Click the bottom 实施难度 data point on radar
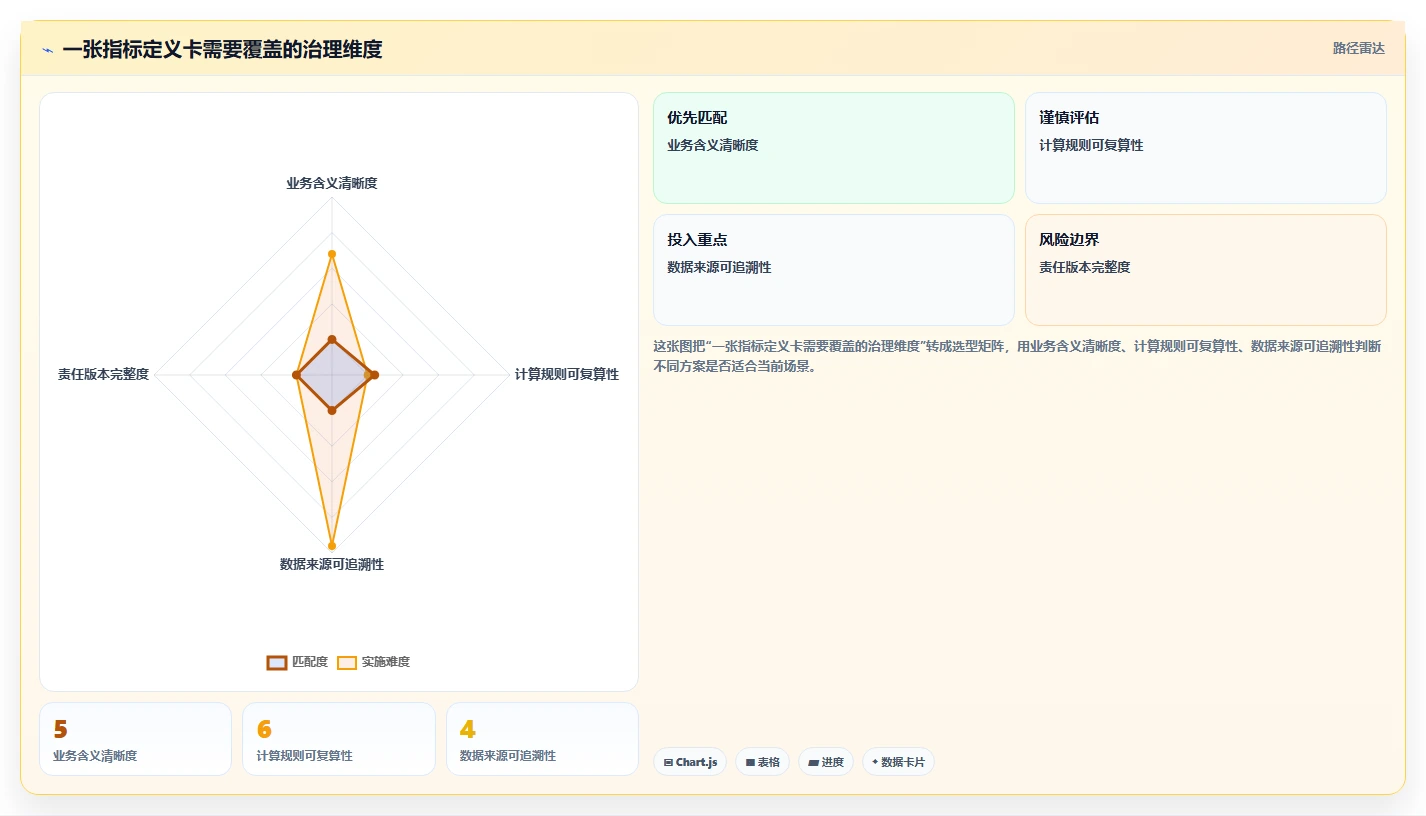 coord(332,546)
